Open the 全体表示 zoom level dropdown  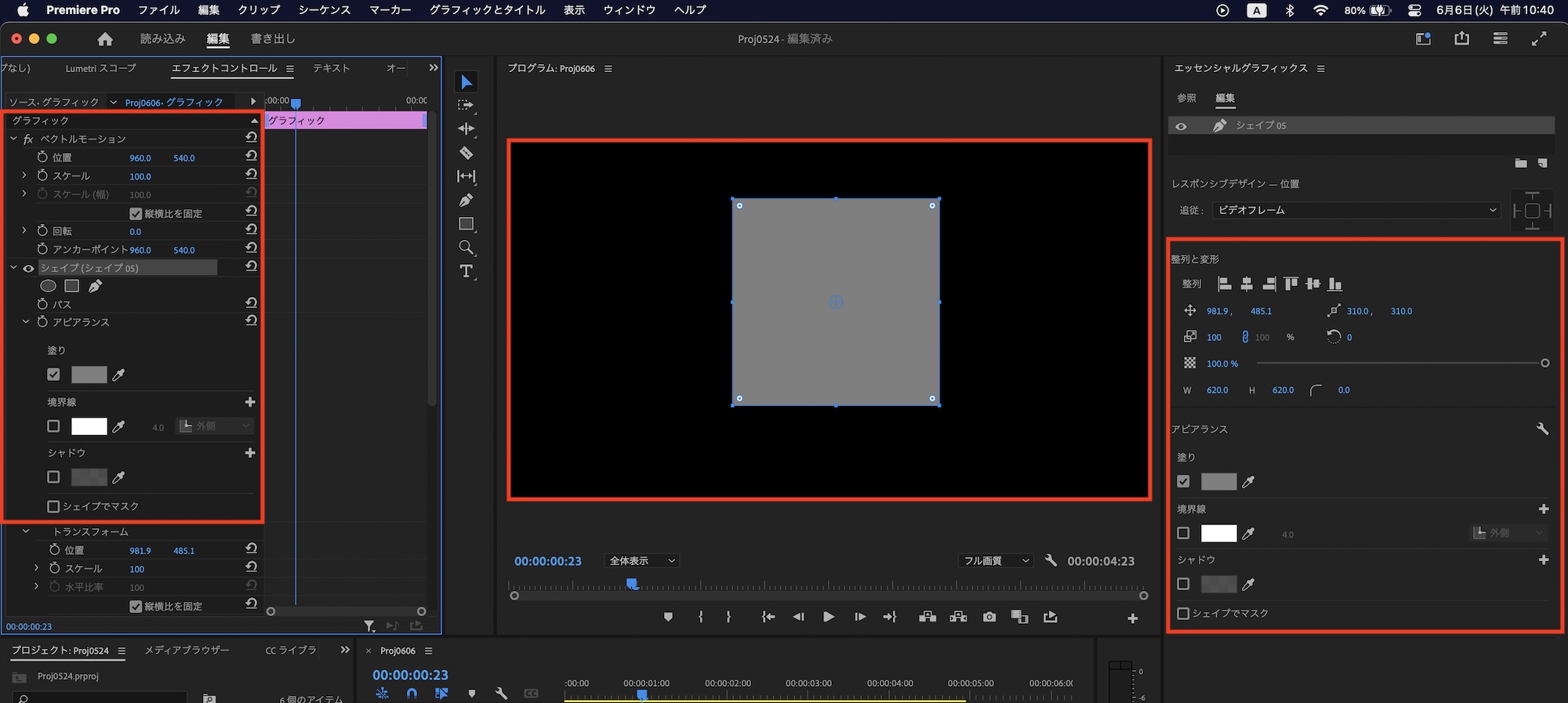(642, 561)
